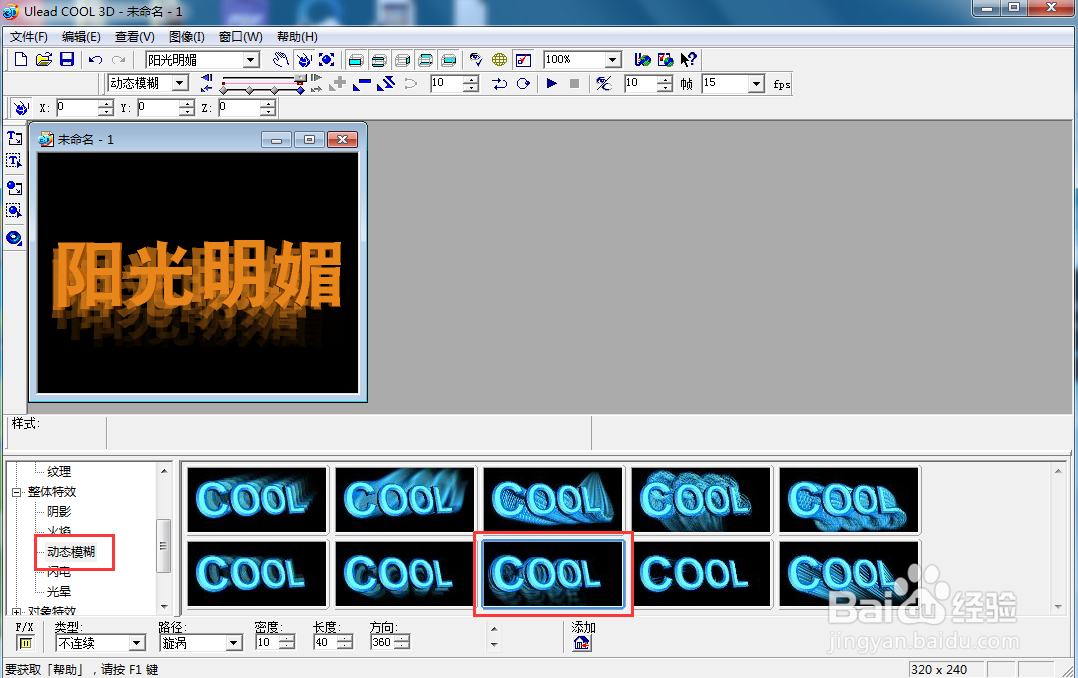
Task: Open the 类型 不连续 dropdown
Action: [x=137, y=643]
